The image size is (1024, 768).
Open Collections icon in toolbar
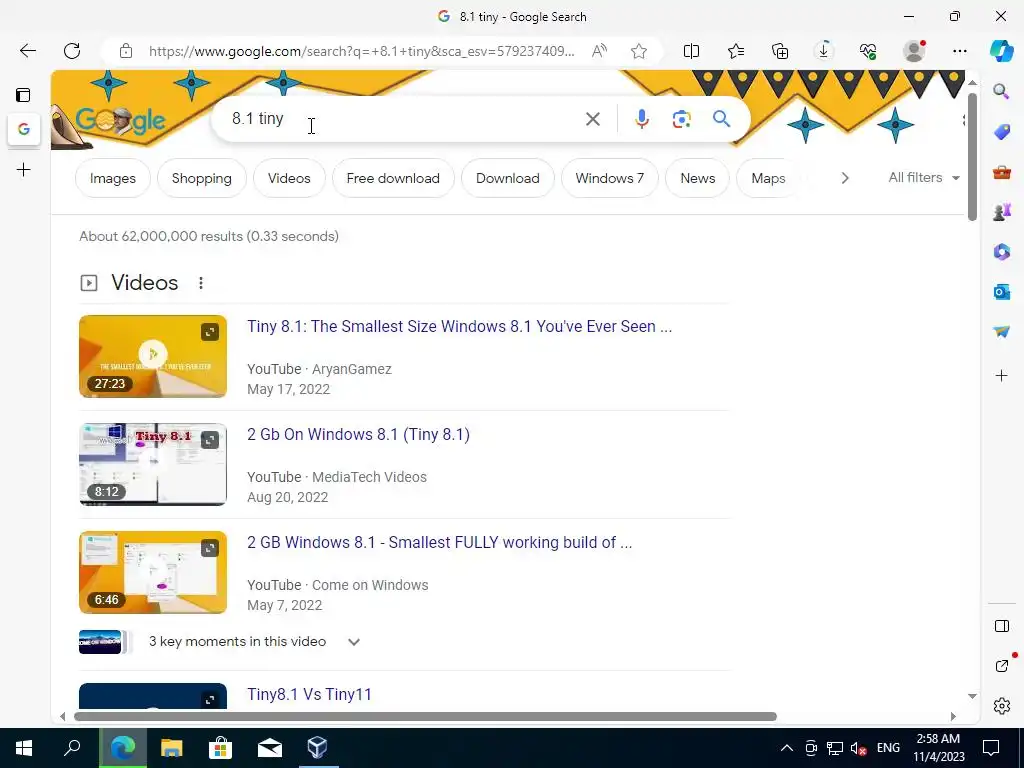coord(780,51)
